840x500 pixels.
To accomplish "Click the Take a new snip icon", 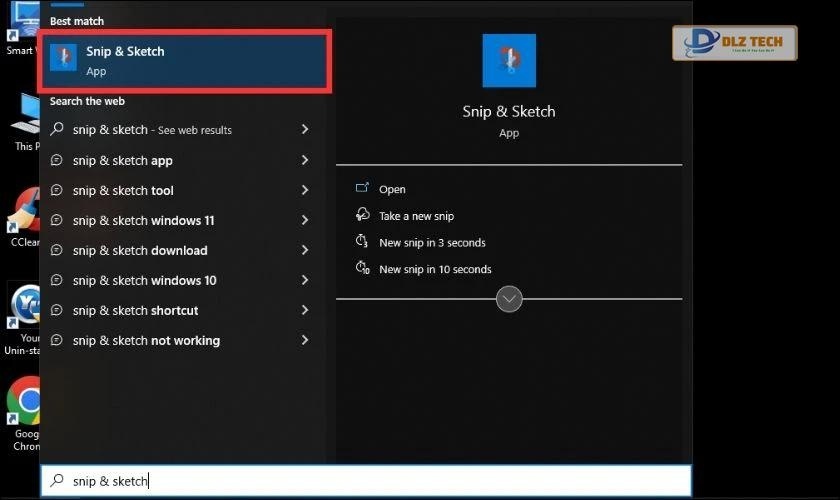I will 362,215.
